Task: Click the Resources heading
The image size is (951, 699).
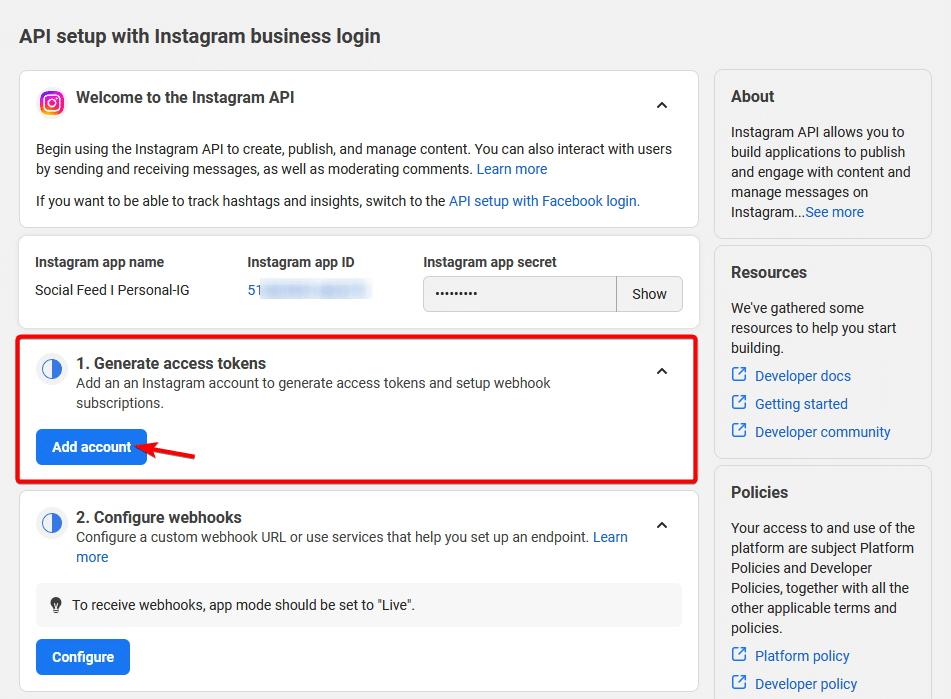Action: [768, 272]
